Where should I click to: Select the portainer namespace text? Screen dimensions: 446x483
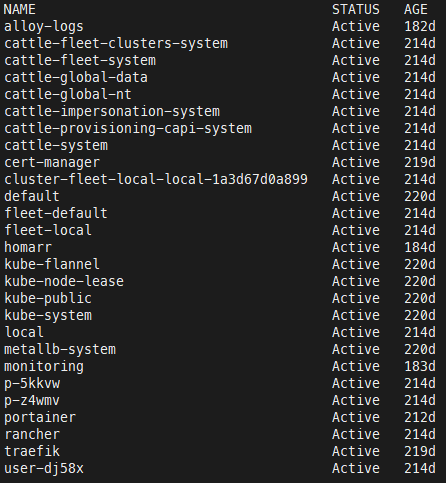[40, 417]
